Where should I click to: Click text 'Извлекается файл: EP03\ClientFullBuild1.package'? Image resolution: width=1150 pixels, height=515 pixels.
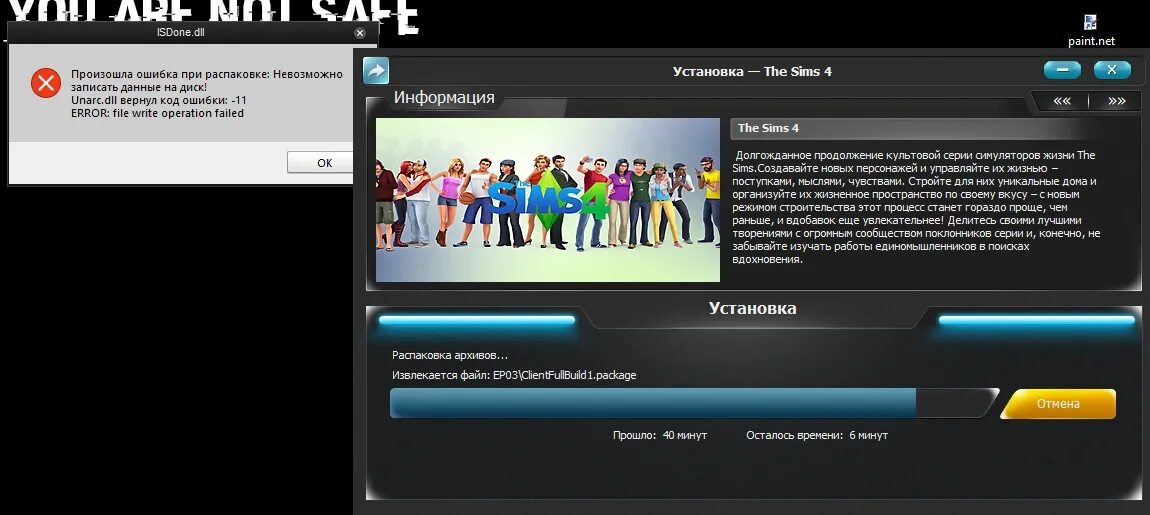514,375
